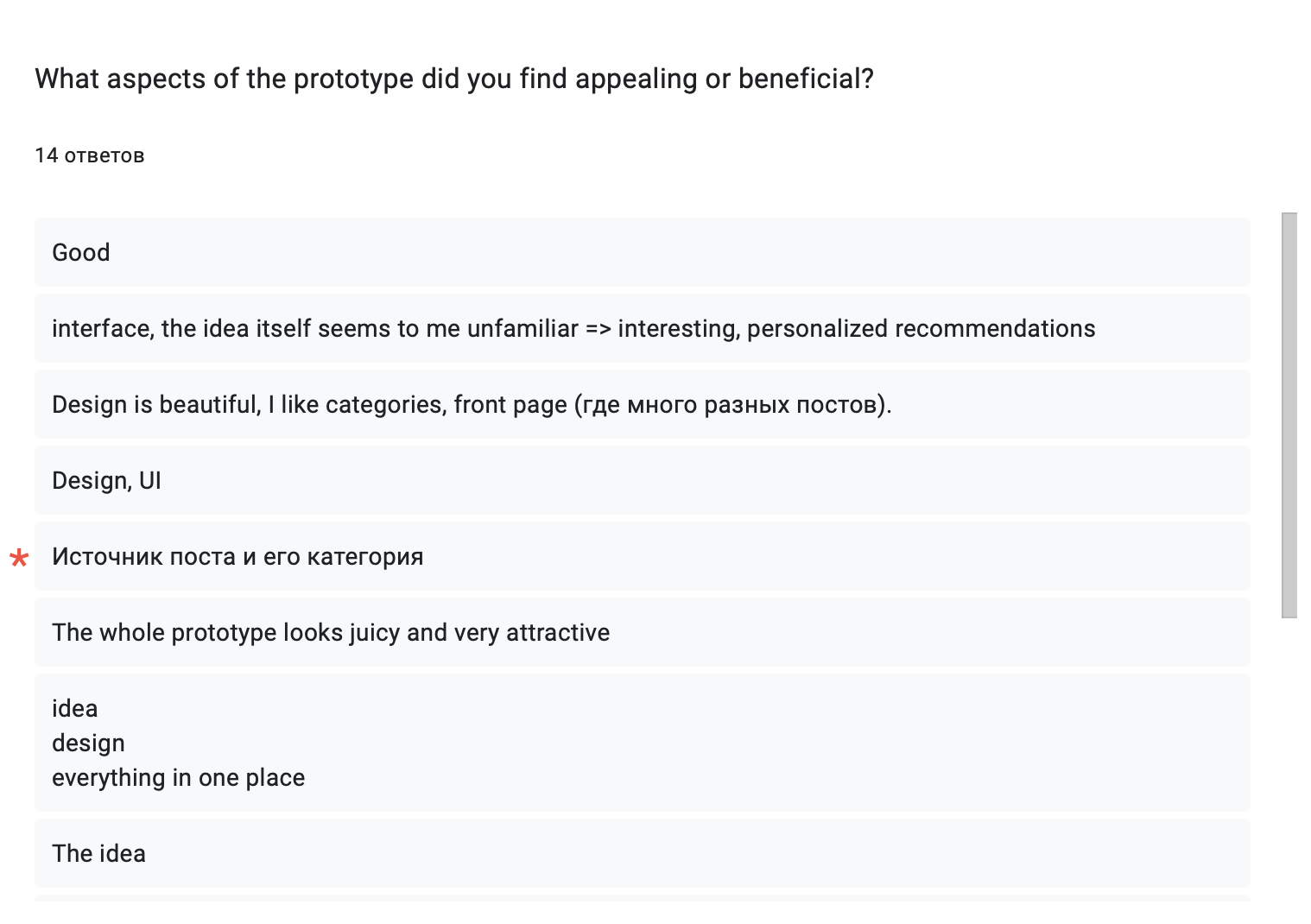Click the phrase "personalized recommendations"
The image size is (1311, 924).
coord(921,329)
